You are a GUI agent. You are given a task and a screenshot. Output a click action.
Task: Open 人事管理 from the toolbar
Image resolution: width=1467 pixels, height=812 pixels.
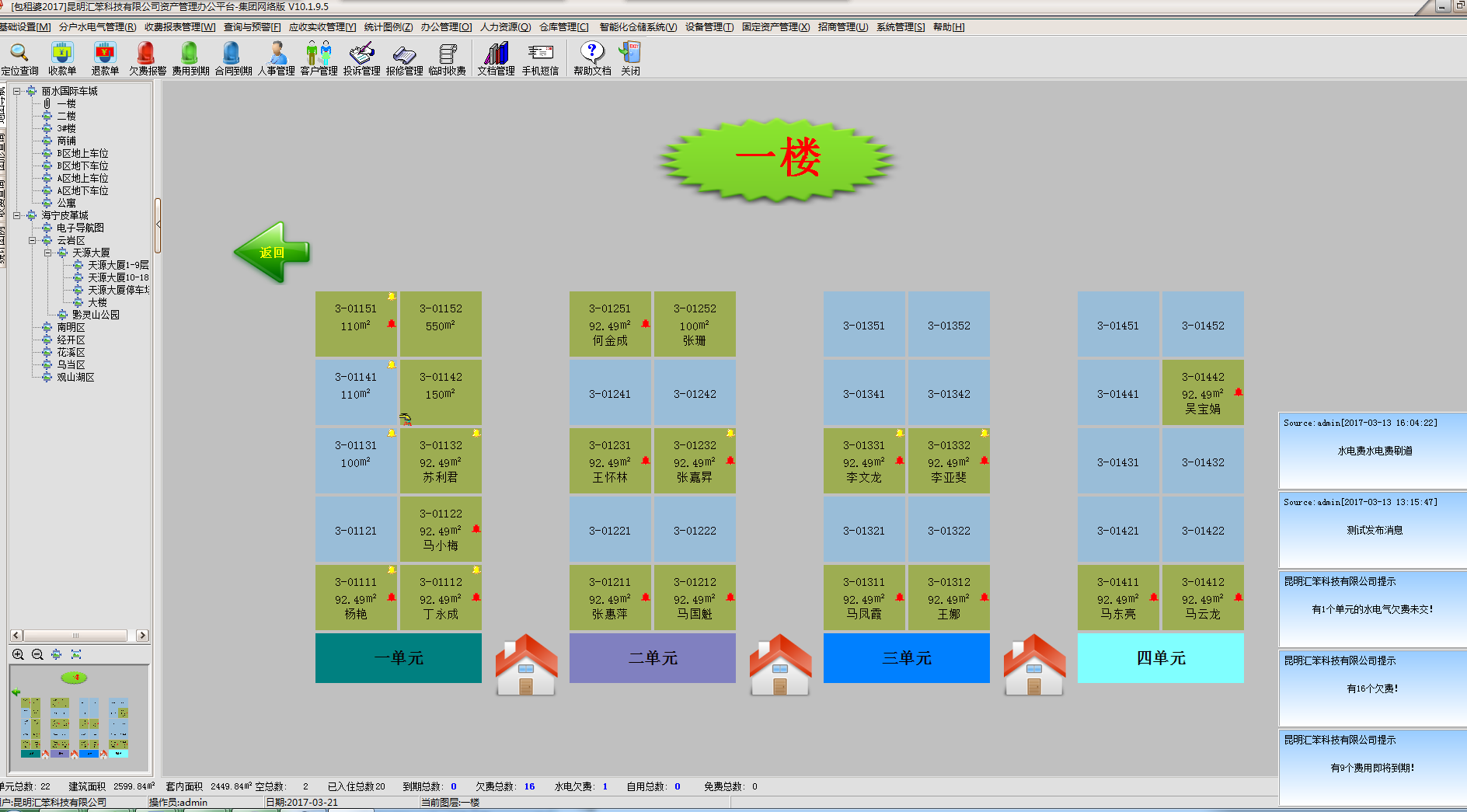pyautogui.click(x=276, y=58)
